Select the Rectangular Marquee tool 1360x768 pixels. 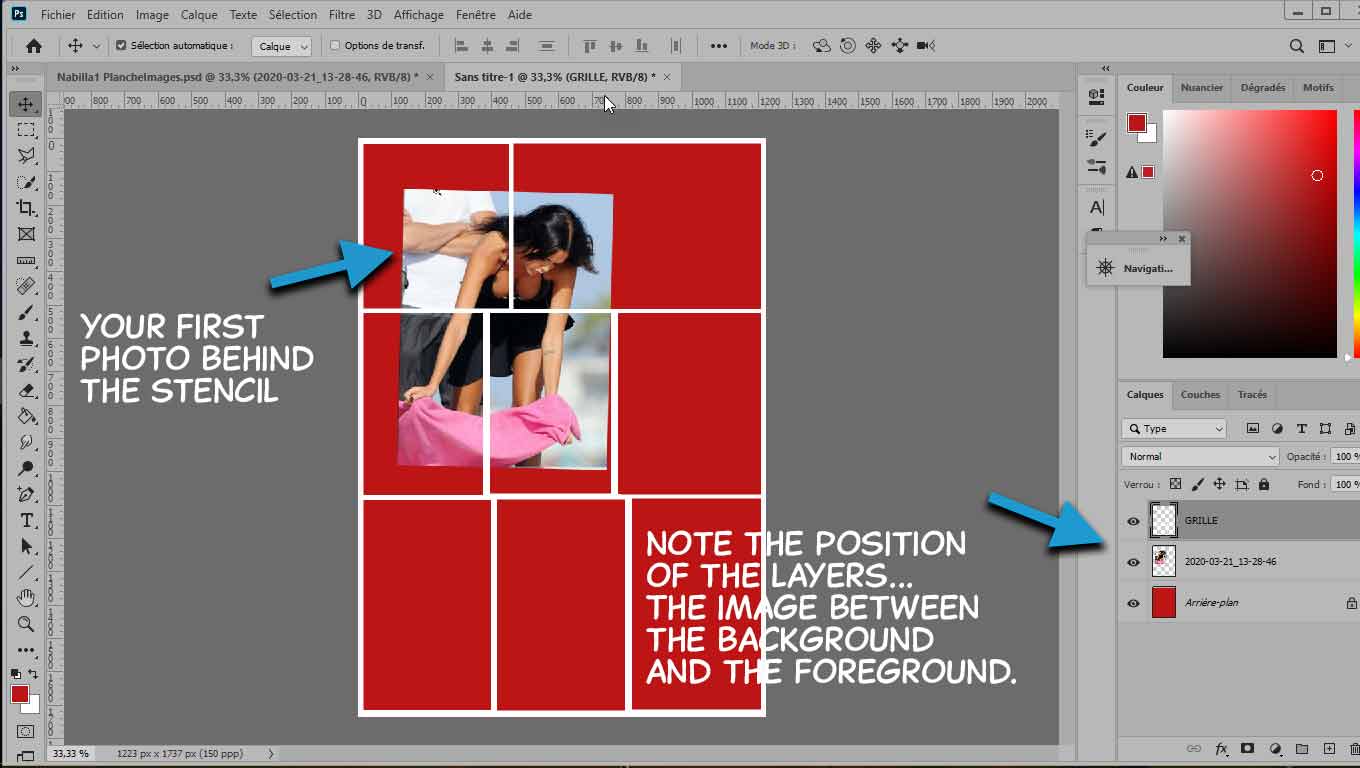(26, 130)
